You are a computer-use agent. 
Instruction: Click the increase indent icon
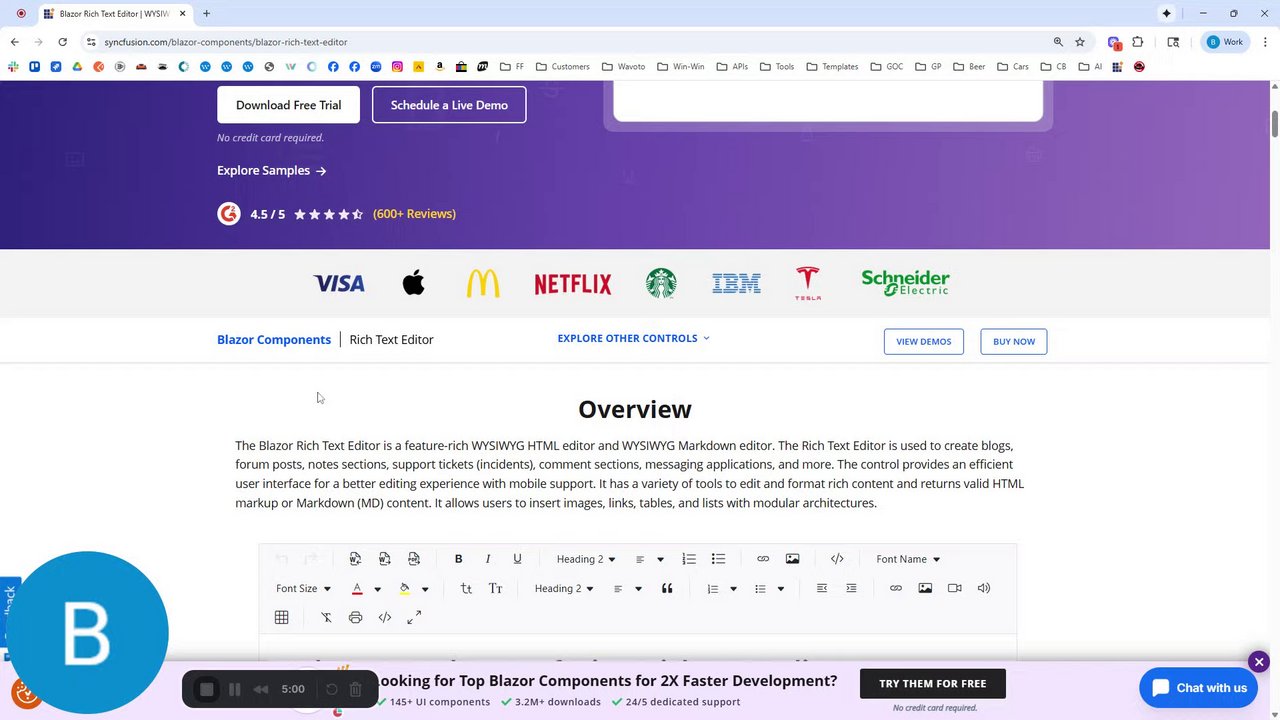click(x=851, y=588)
